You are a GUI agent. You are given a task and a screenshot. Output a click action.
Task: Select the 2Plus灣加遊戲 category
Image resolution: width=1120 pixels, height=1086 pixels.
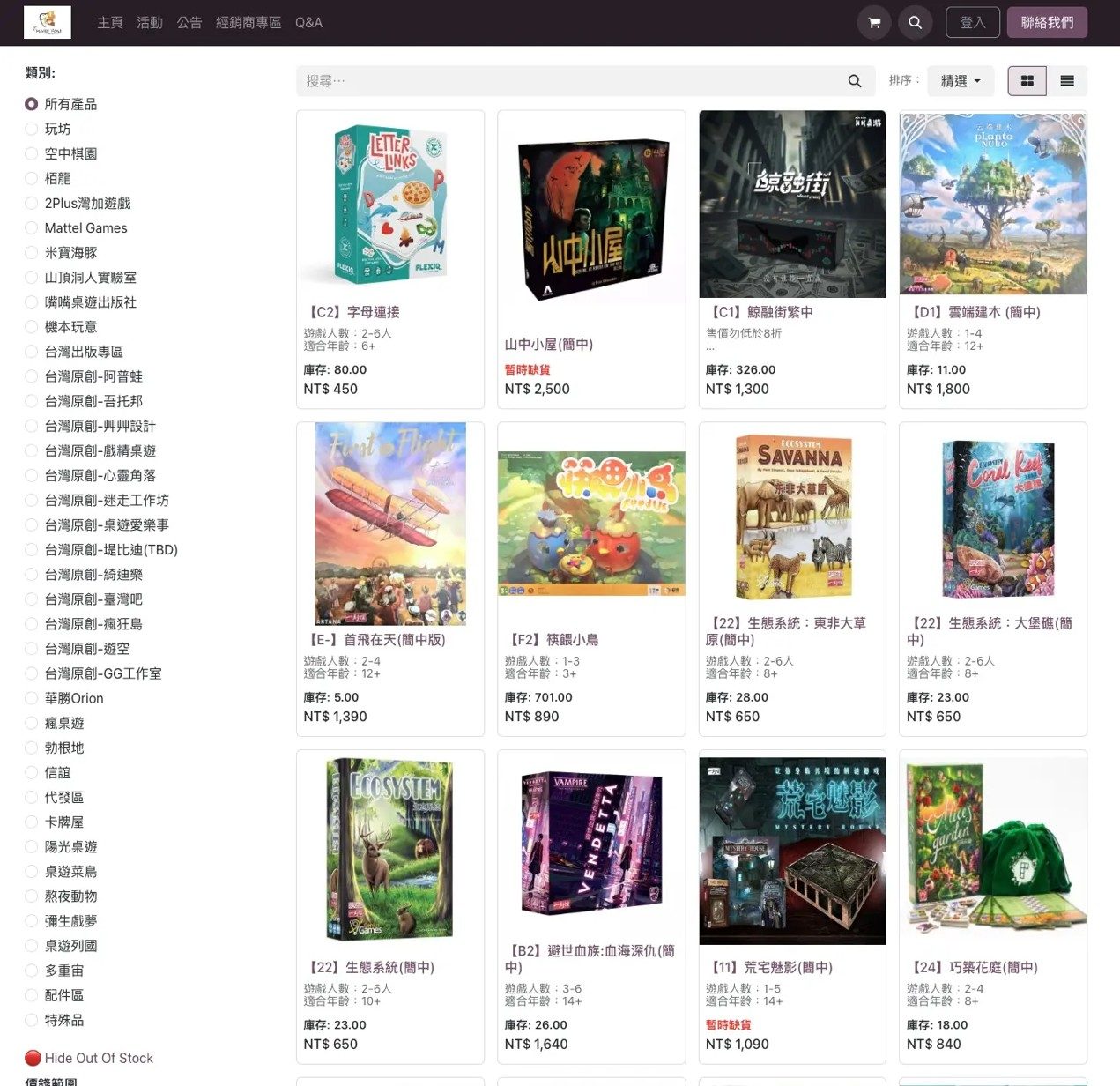[78, 203]
